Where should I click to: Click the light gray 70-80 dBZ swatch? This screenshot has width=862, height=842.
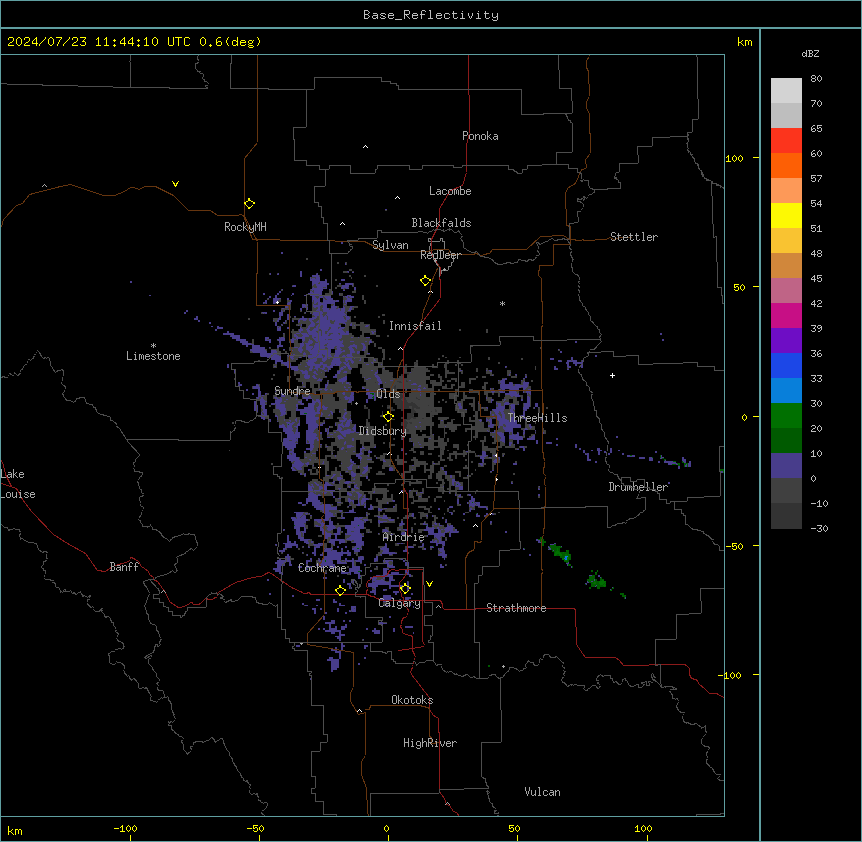click(x=786, y=90)
